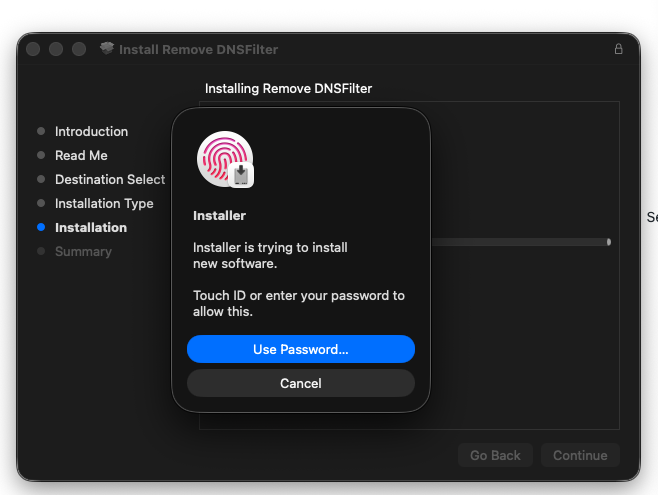Click the bullet dot beside Read Me
This screenshot has height=495, width=658.
click(41, 156)
